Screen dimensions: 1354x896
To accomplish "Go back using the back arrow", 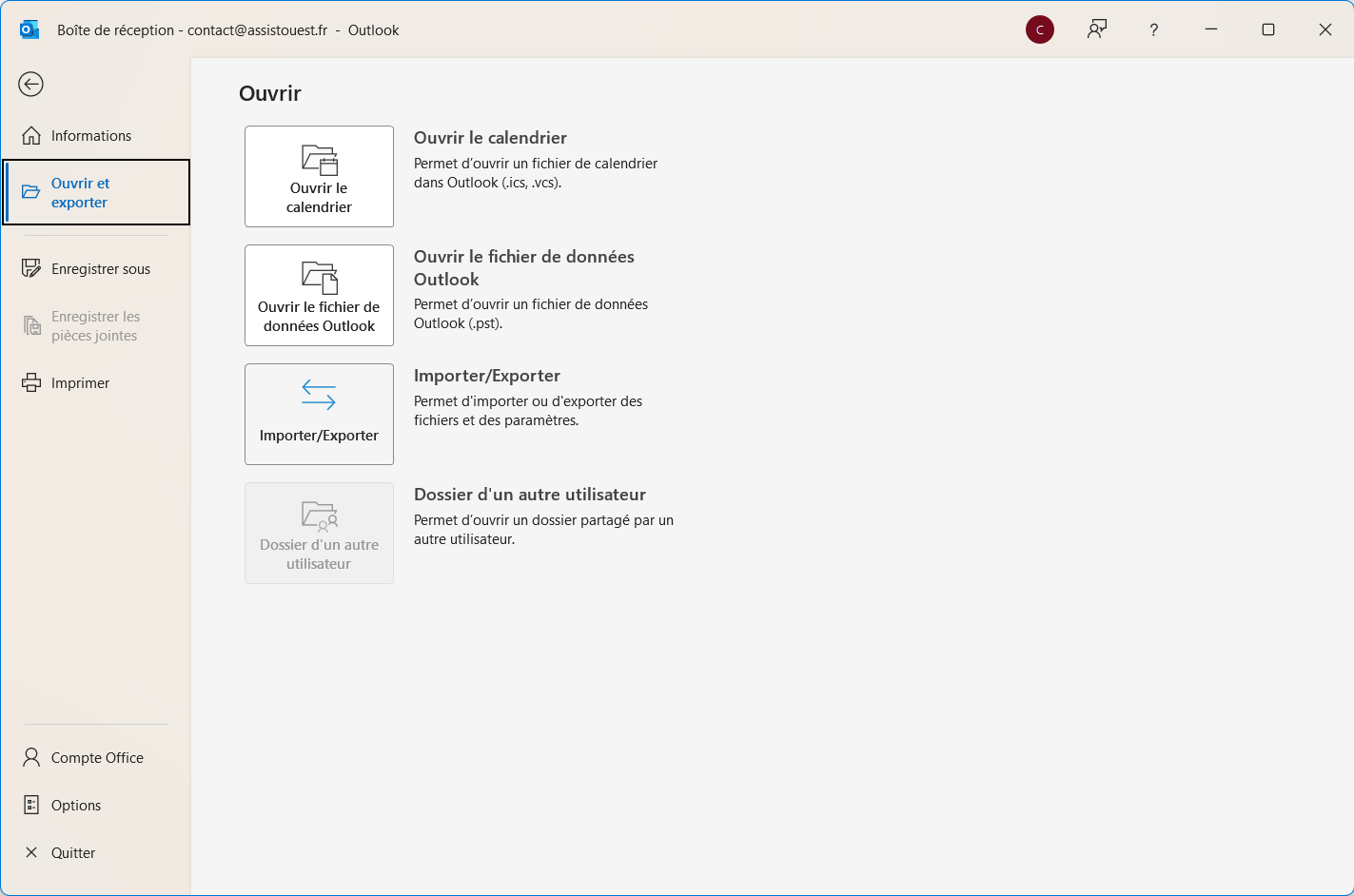I will (x=31, y=85).
